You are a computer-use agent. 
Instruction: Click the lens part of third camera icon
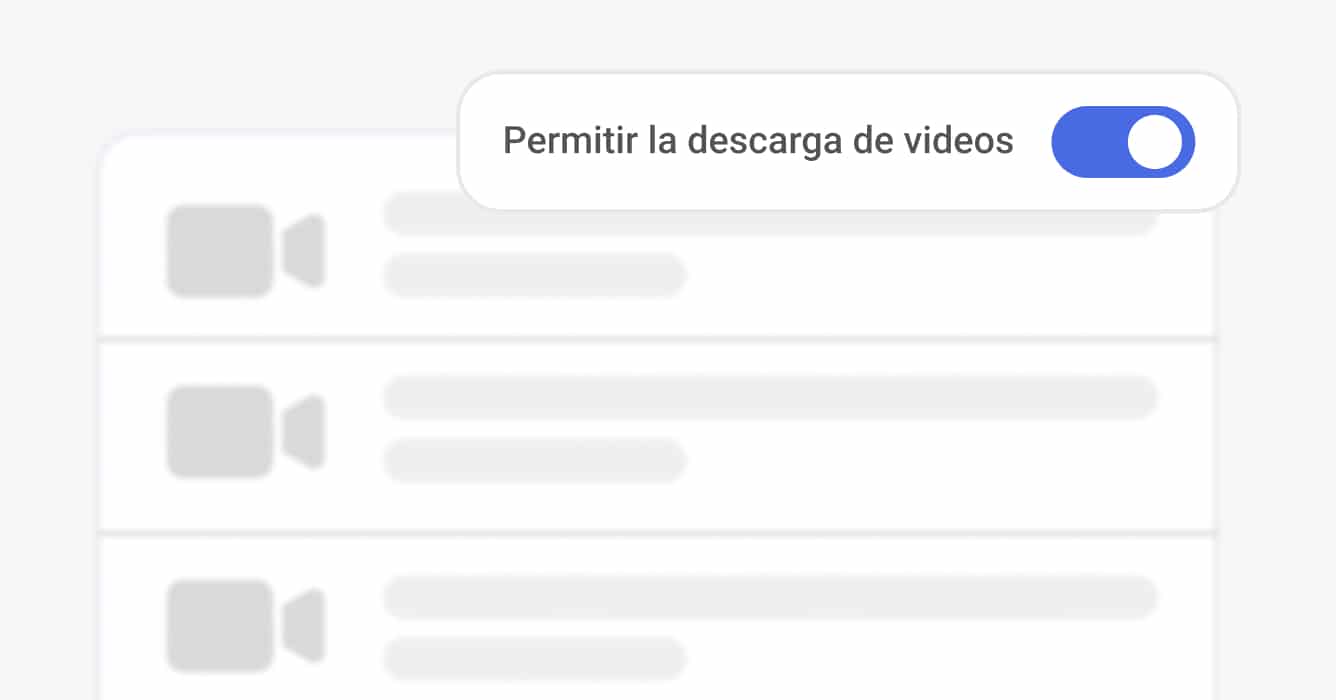pos(305,625)
